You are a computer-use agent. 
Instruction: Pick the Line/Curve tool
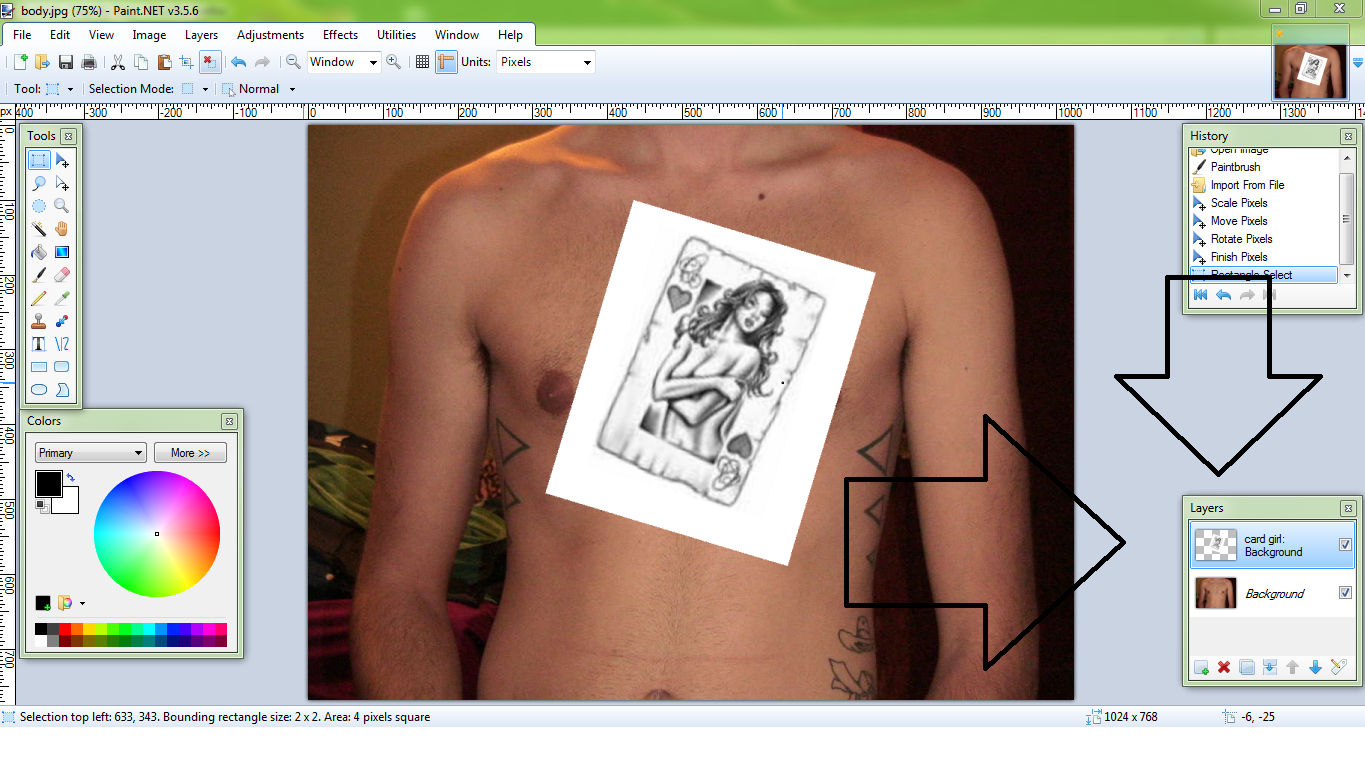[x=62, y=344]
